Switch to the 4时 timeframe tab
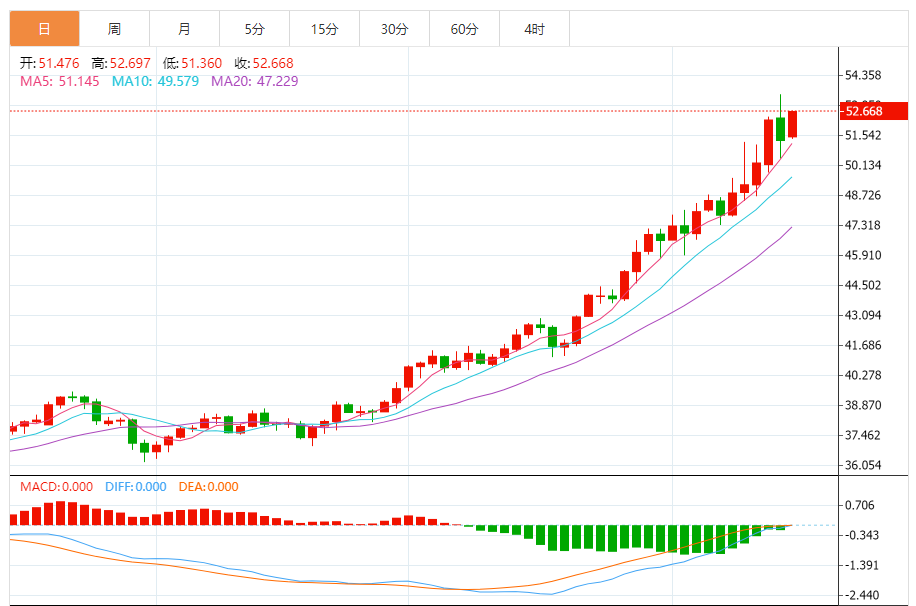 pyautogui.click(x=534, y=29)
